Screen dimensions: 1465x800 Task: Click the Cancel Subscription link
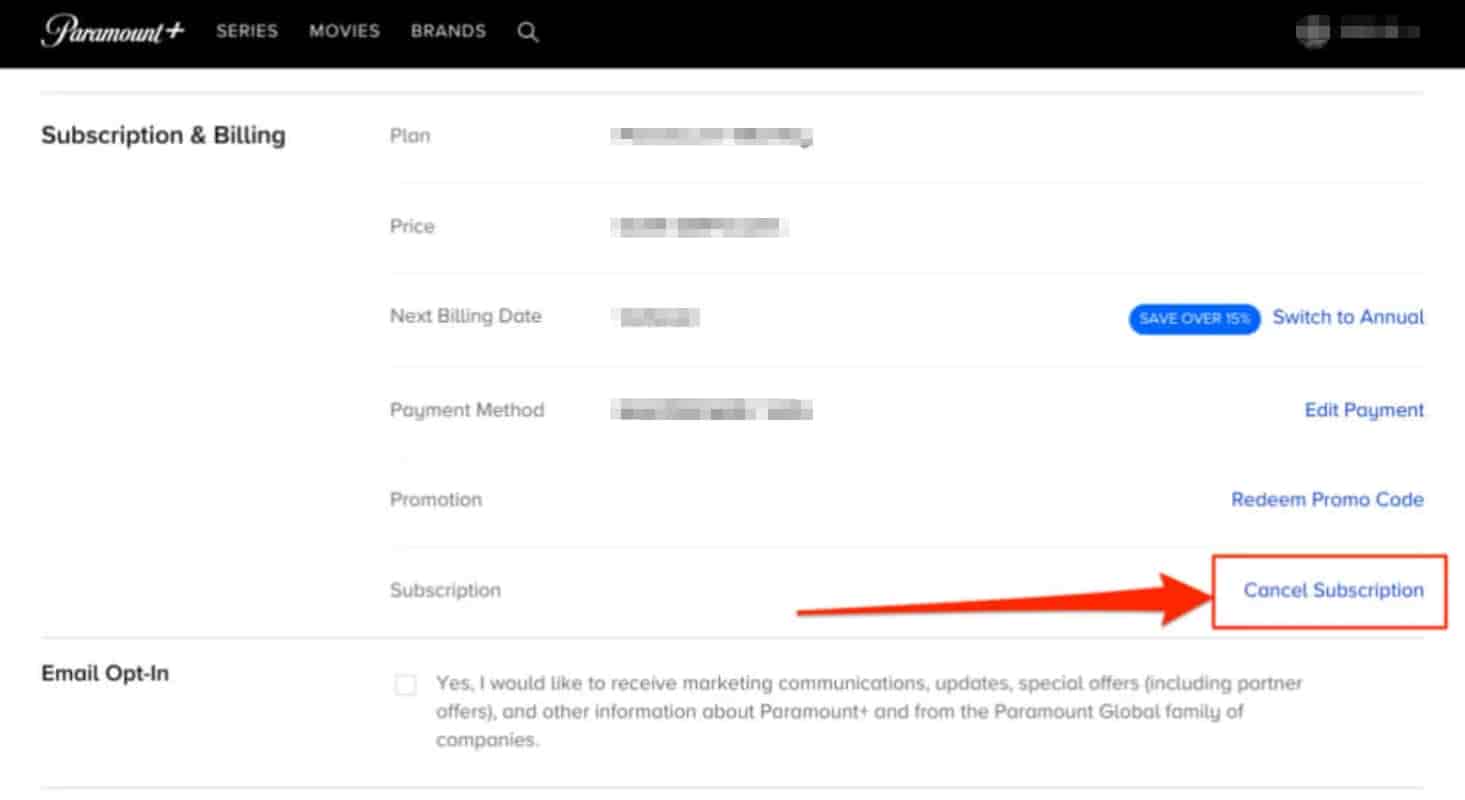(x=1332, y=590)
